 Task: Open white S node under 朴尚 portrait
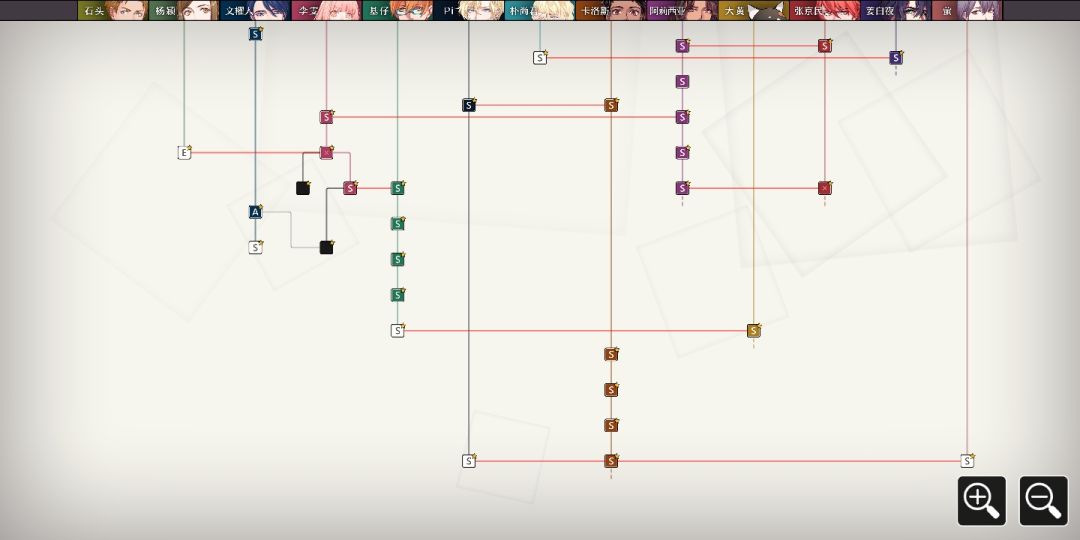(x=540, y=58)
